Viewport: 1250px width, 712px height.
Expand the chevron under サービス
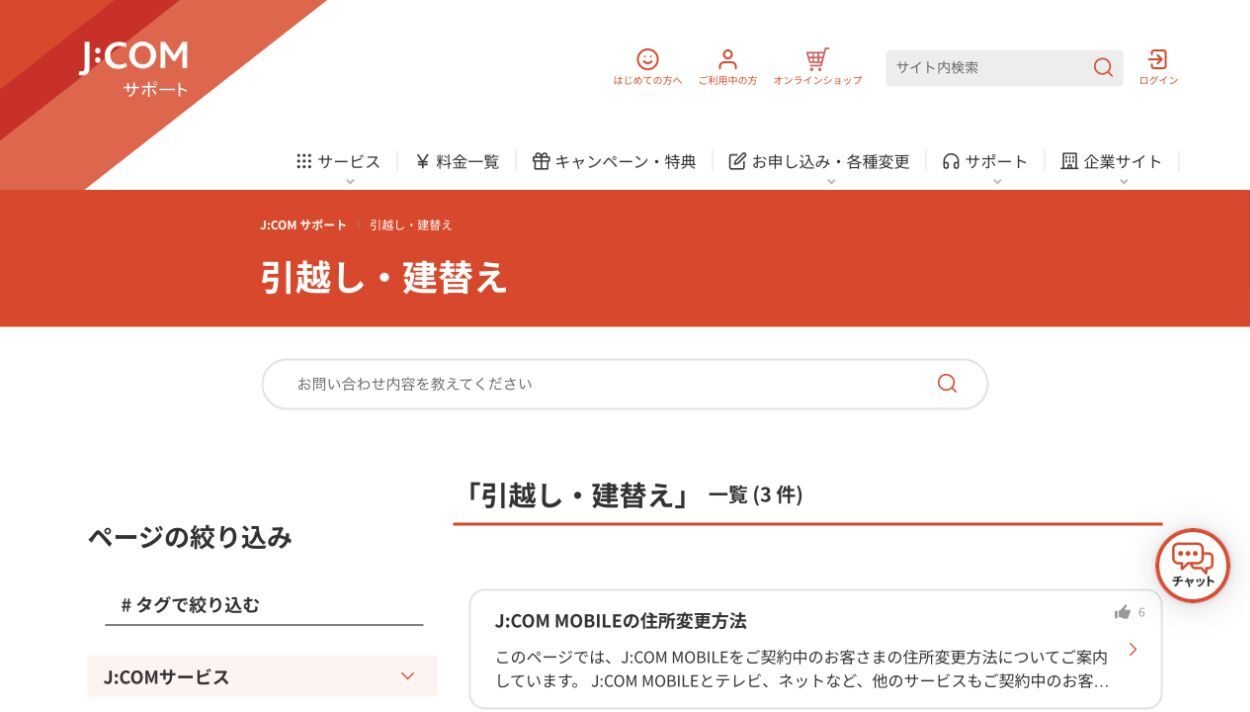pyautogui.click(x=350, y=182)
